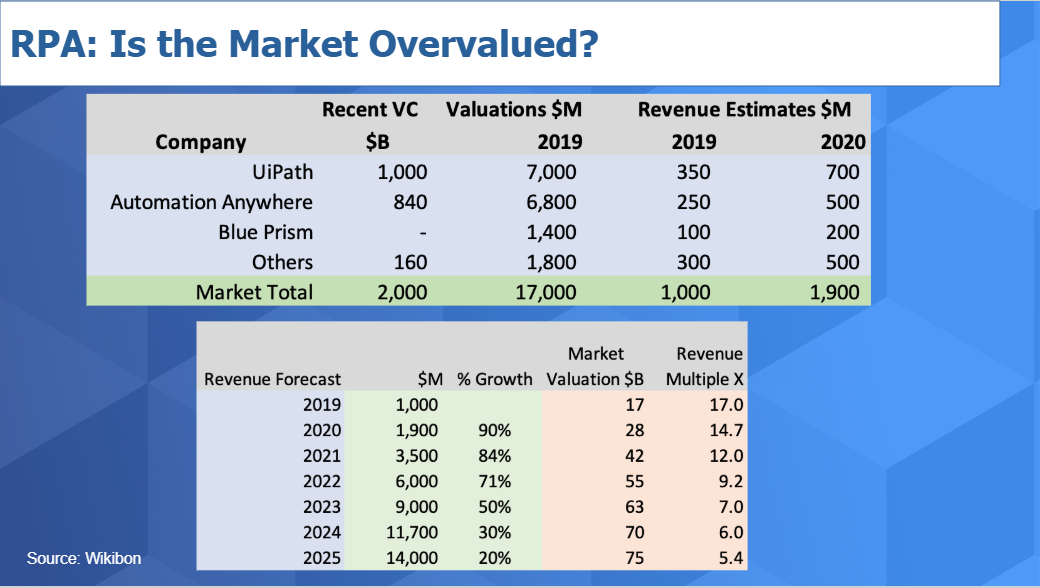Select the "Company" column header
Screen dimensions: 1040x588
point(200,142)
